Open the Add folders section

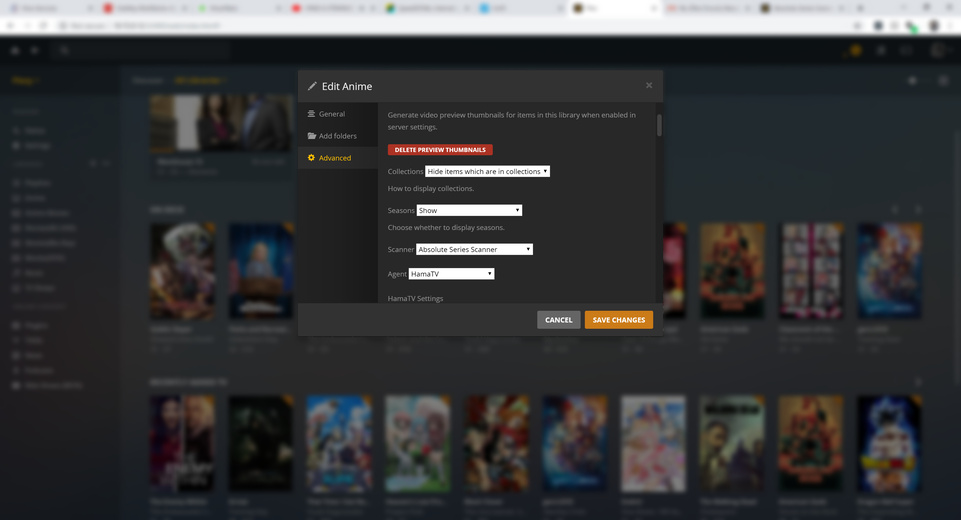coord(337,136)
